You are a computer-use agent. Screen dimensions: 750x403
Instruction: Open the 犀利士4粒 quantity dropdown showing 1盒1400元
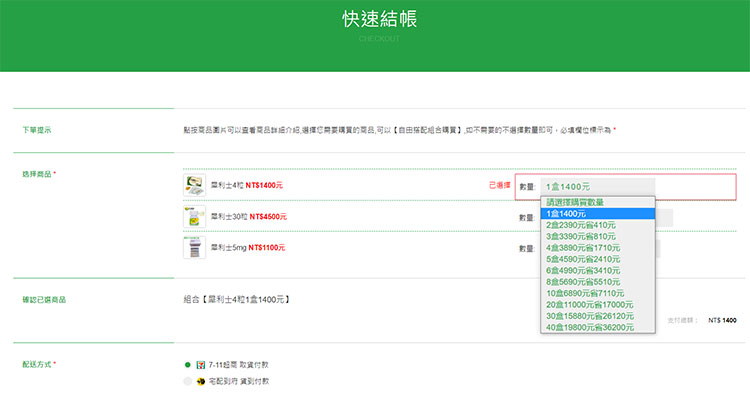click(x=597, y=187)
